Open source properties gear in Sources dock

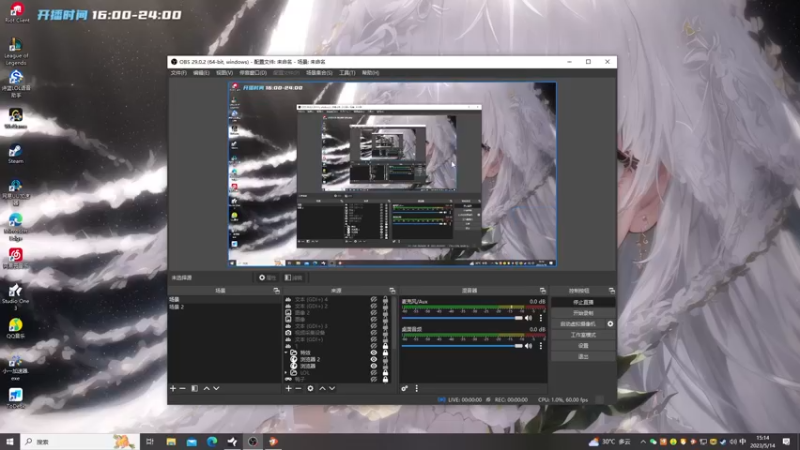point(310,388)
